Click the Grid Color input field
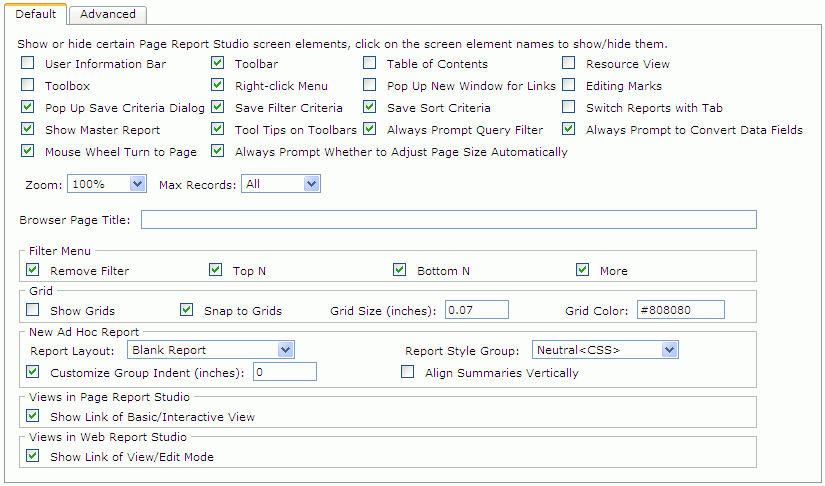 (681, 310)
